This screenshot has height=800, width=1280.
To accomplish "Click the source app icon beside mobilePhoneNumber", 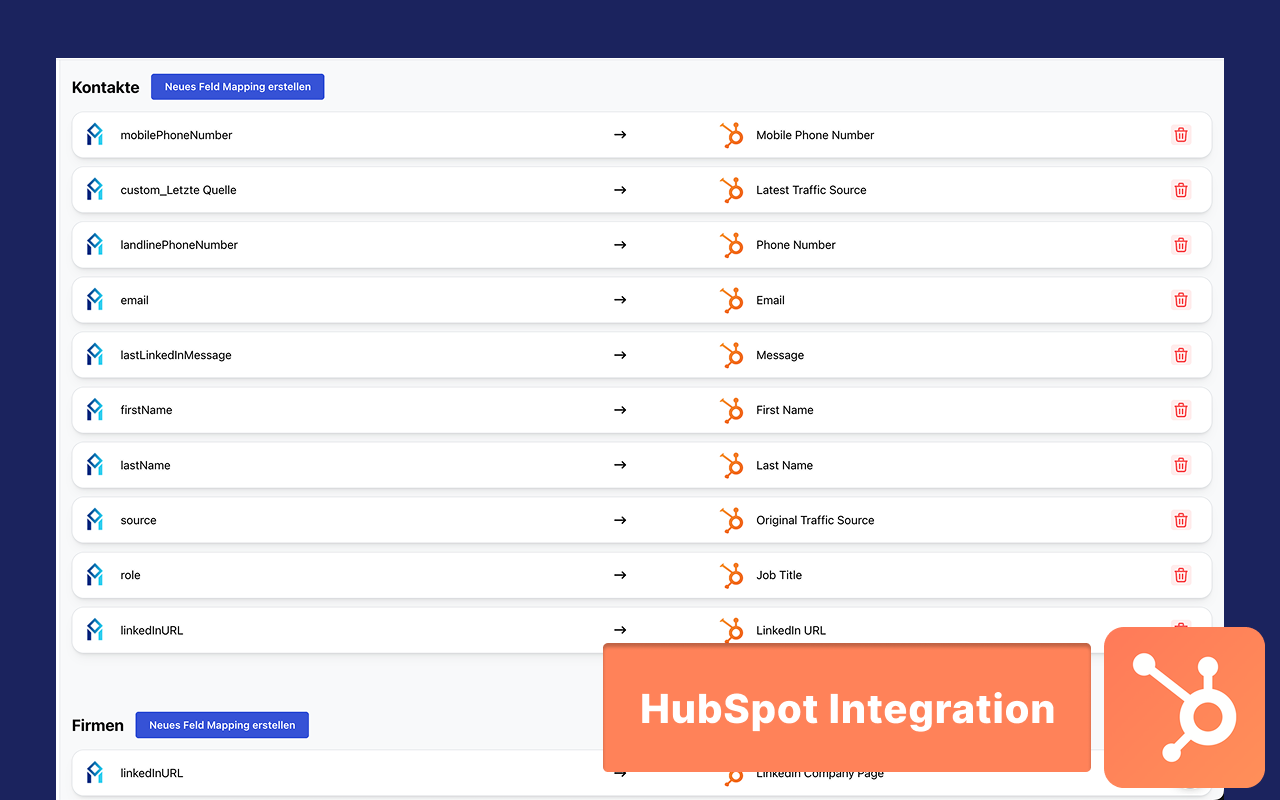I will click(x=95, y=135).
